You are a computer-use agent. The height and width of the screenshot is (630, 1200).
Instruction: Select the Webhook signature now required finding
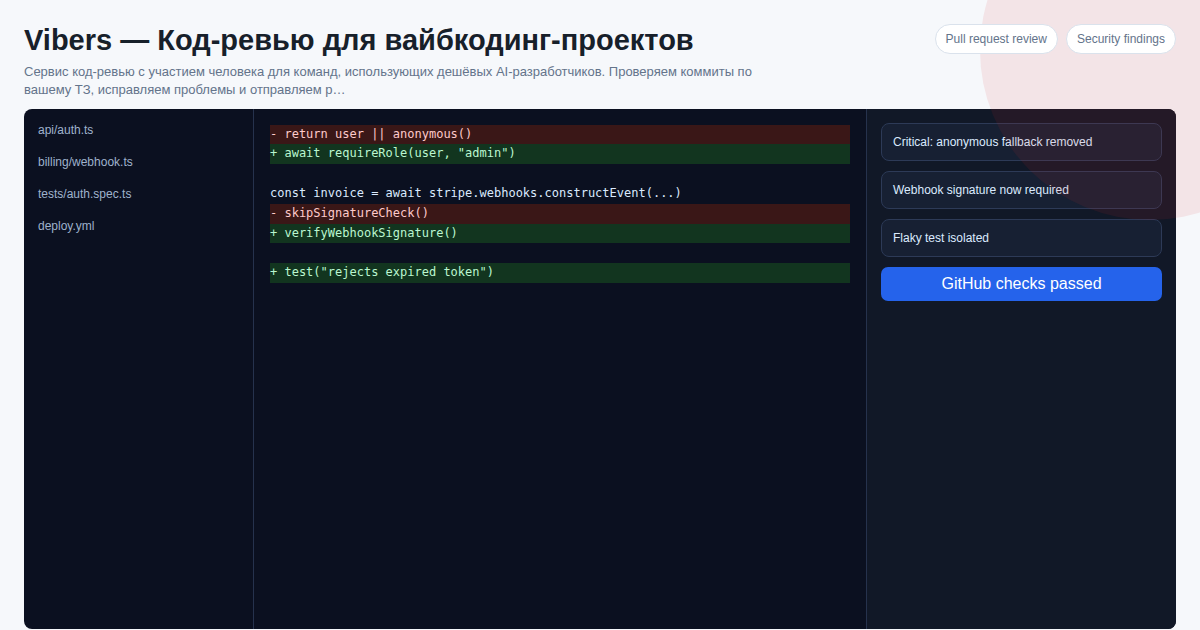[x=1021, y=190]
